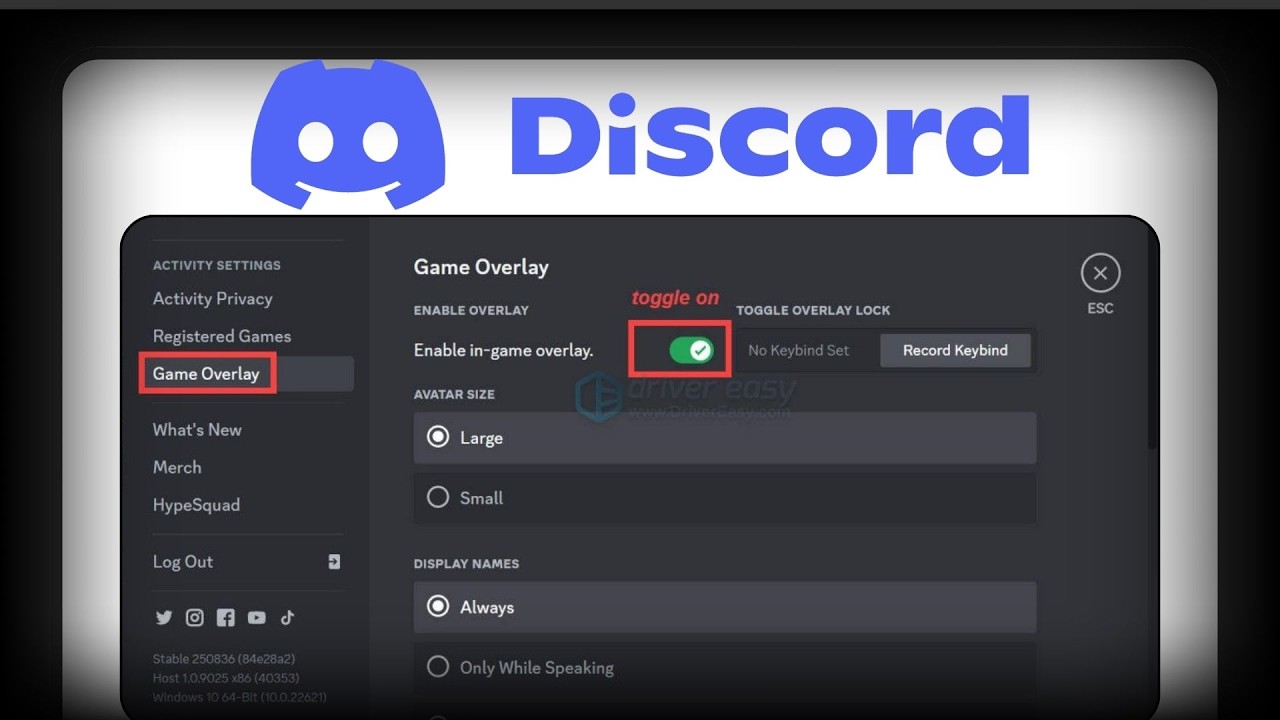
Task: Click Stable 250836 version text
Action: point(224,659)
